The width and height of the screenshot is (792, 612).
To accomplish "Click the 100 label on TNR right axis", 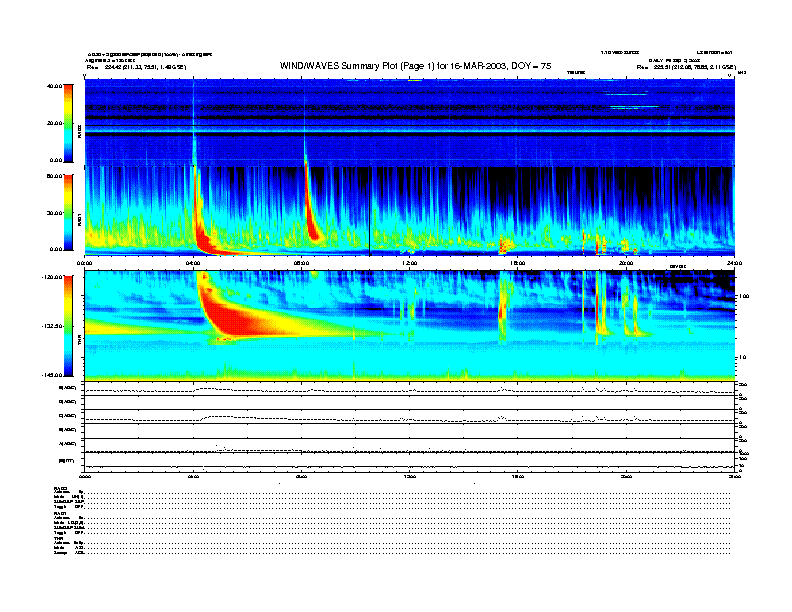I will (x=743, y=296).
